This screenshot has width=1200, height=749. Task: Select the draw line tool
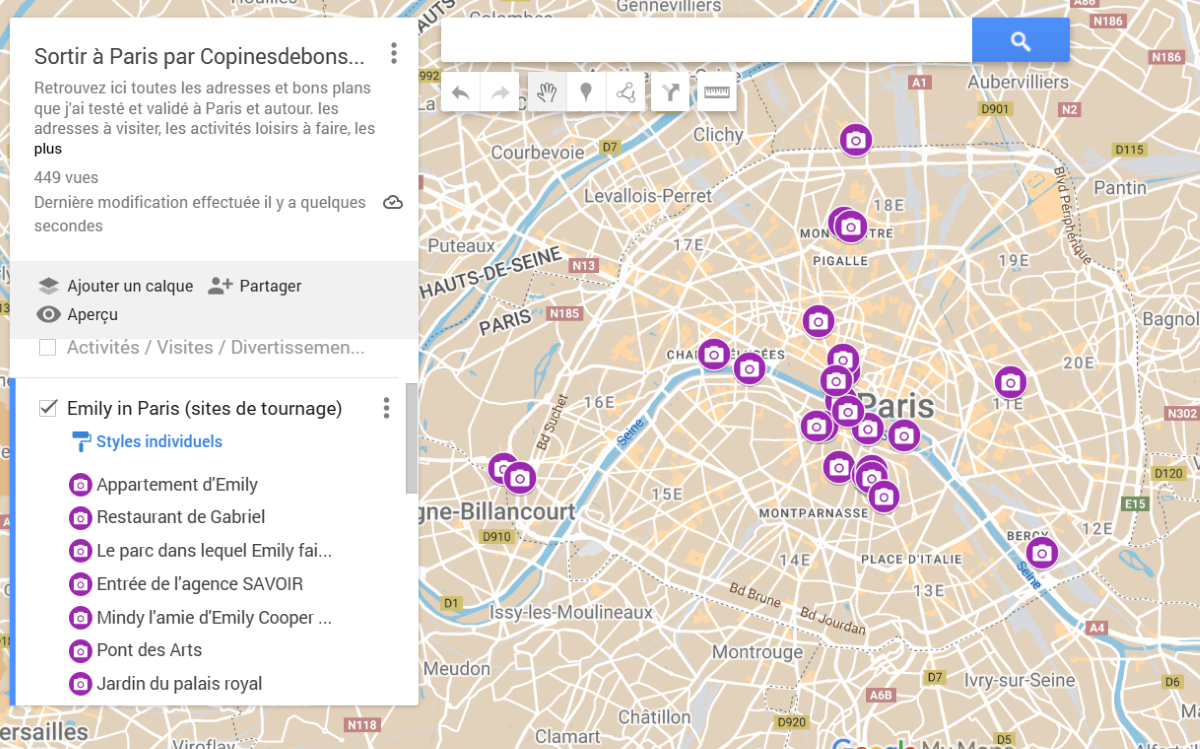click(626, 93)
